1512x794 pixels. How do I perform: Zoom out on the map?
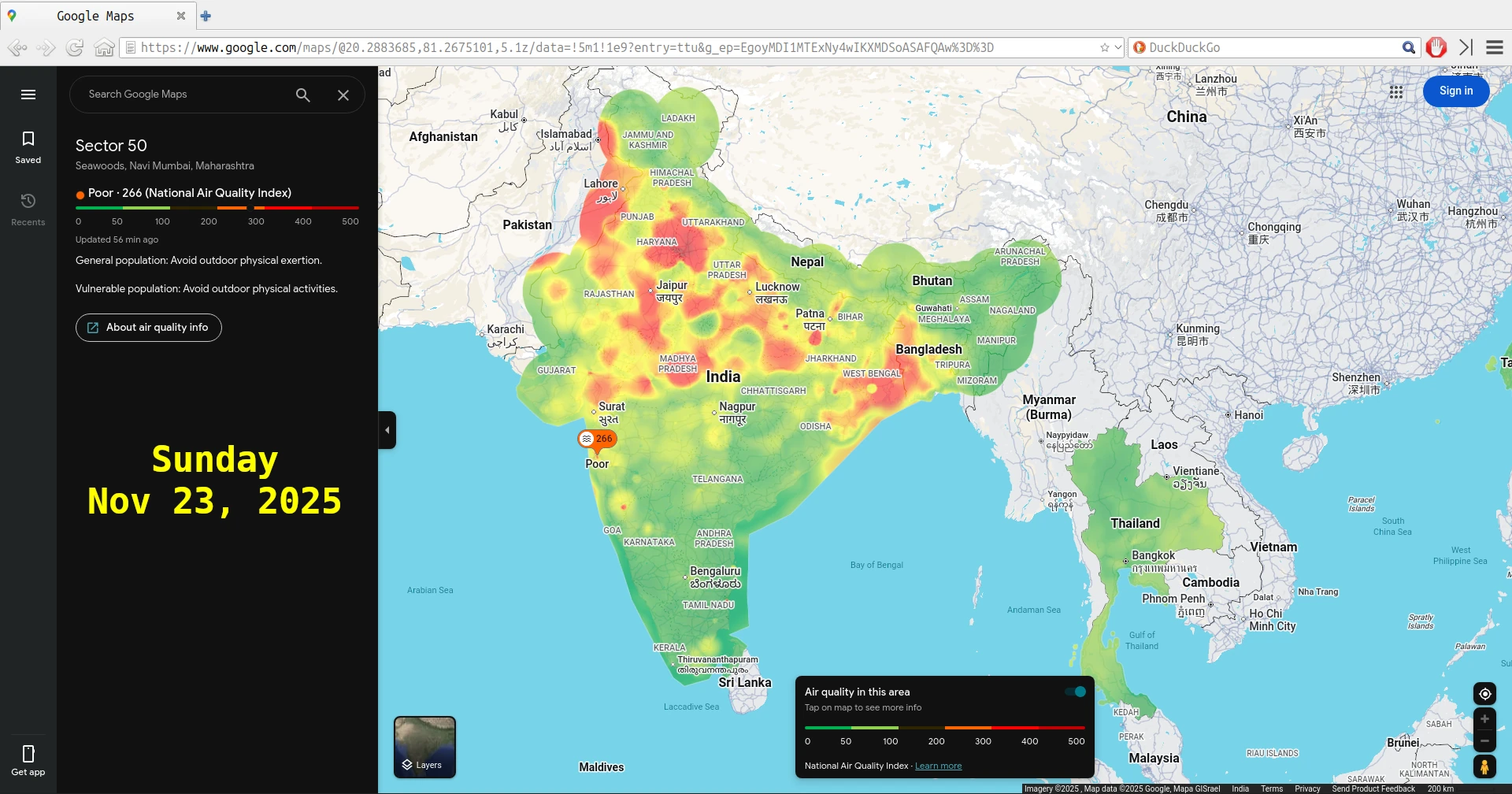coord(1484,741)
